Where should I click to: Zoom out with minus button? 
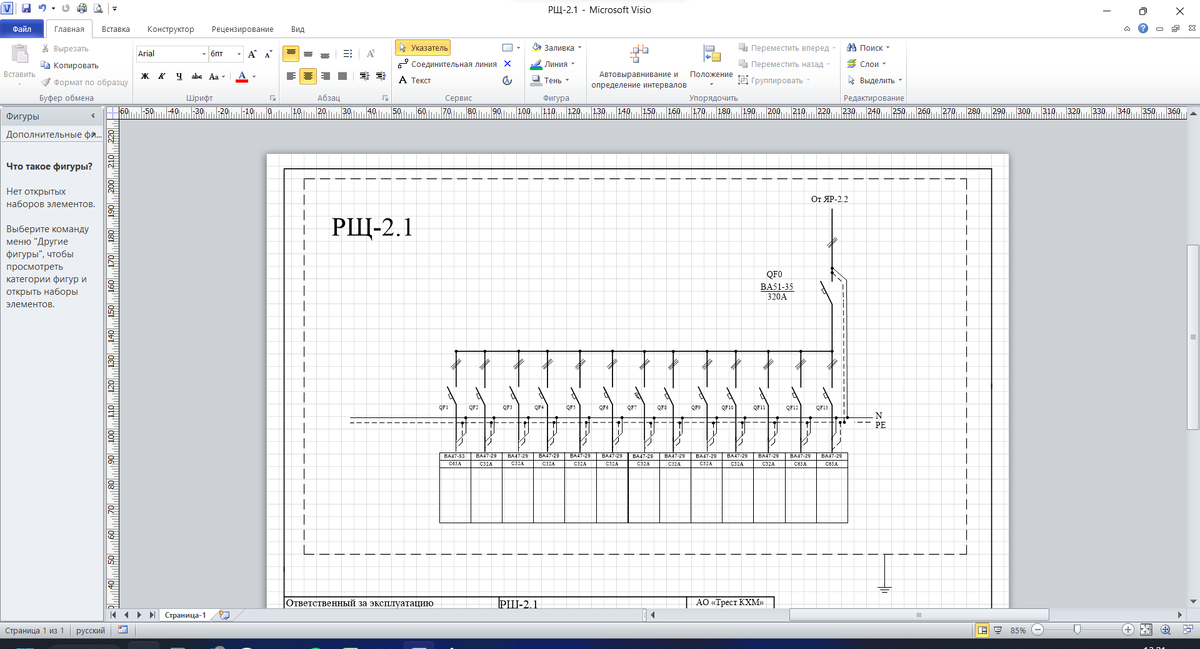tap(1038, 631)
